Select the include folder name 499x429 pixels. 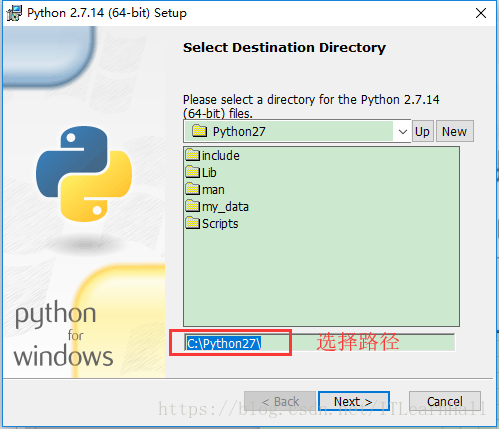pos(221,156)
